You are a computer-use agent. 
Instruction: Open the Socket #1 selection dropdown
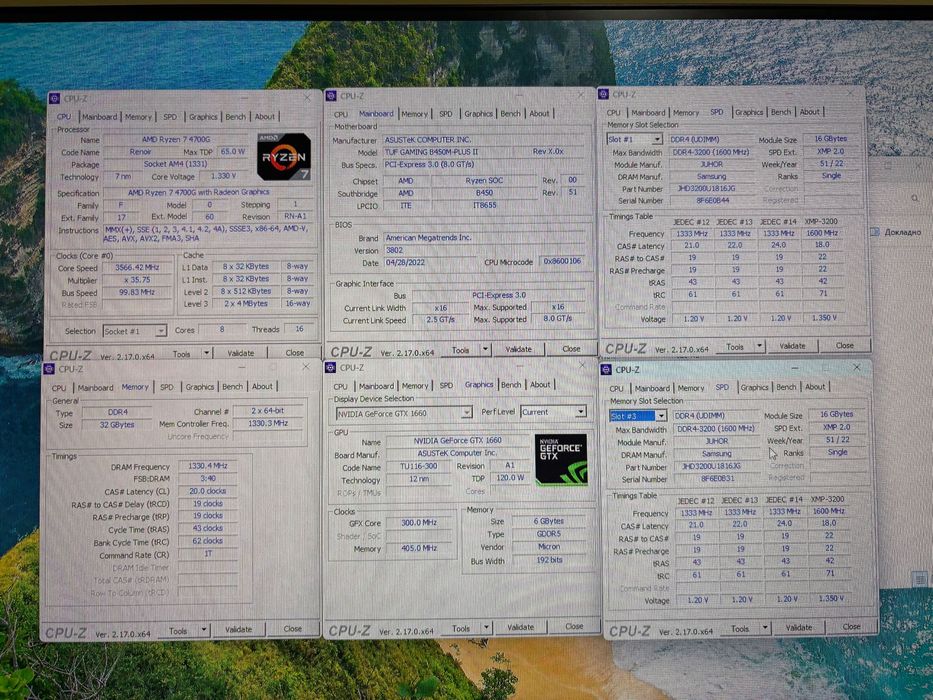click(x=134, y=331)
